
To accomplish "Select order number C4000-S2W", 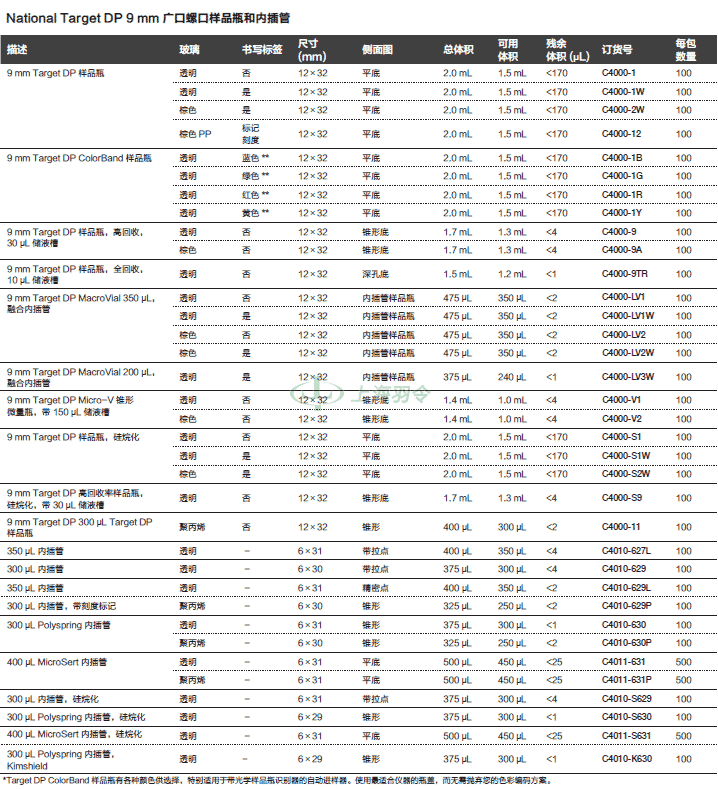I will [626, 474].
